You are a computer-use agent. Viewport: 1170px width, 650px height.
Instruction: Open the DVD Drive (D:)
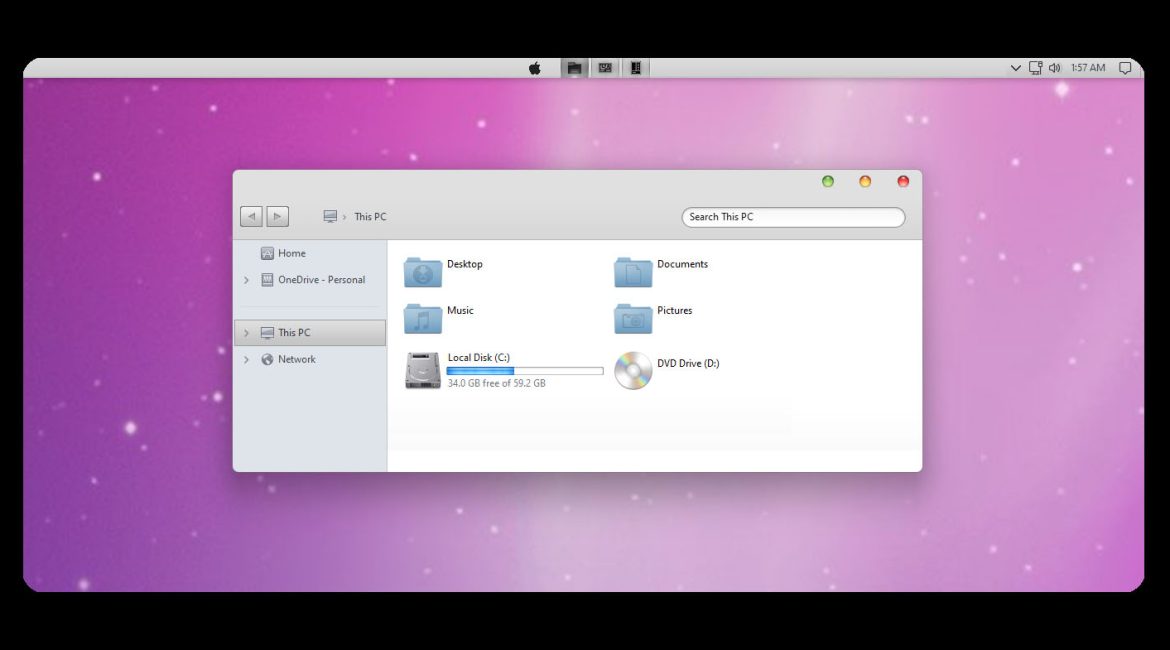(x=633, y=370)
